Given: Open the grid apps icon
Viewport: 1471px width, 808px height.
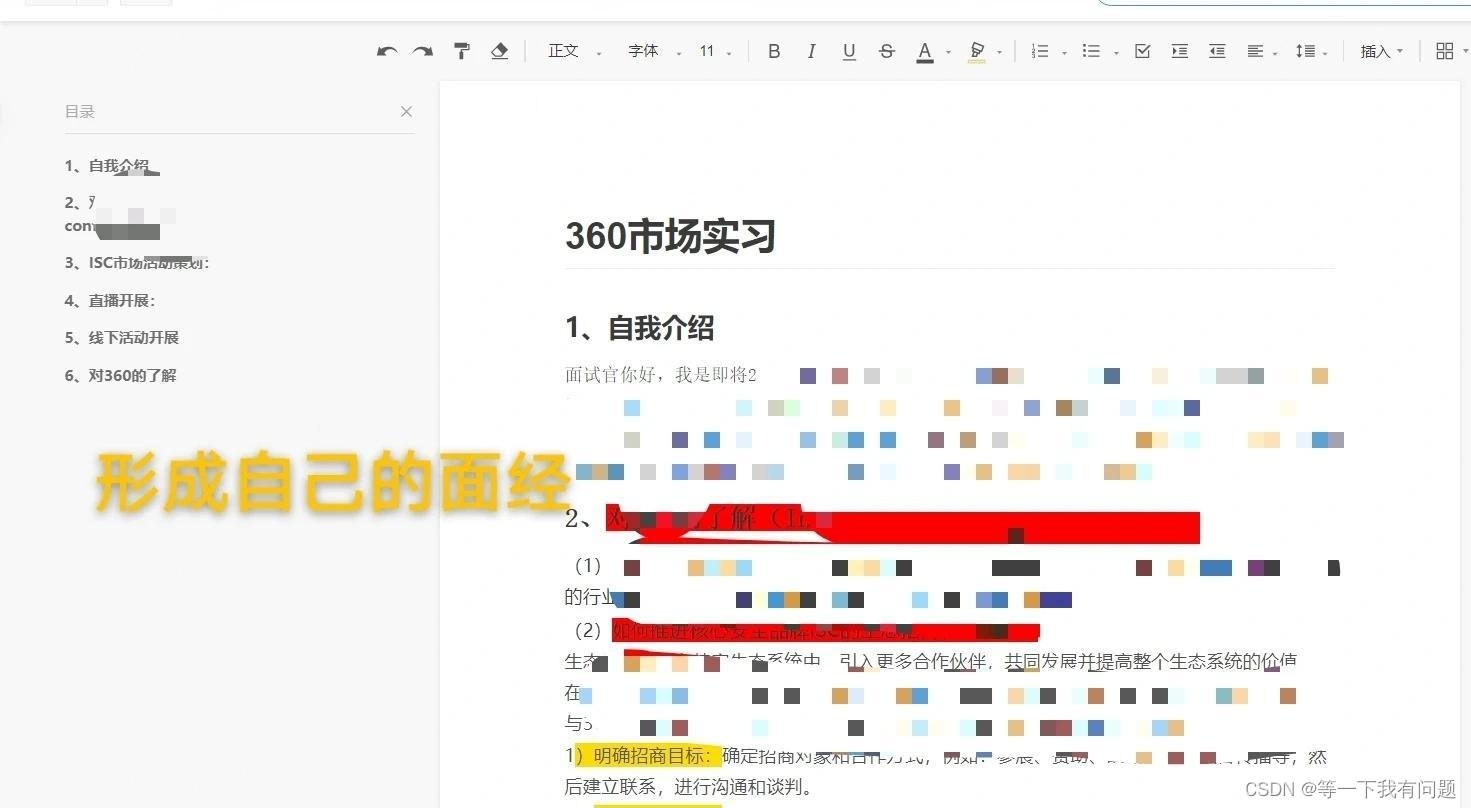Looking at the screenshot, I should click(x=1444, y=51).
